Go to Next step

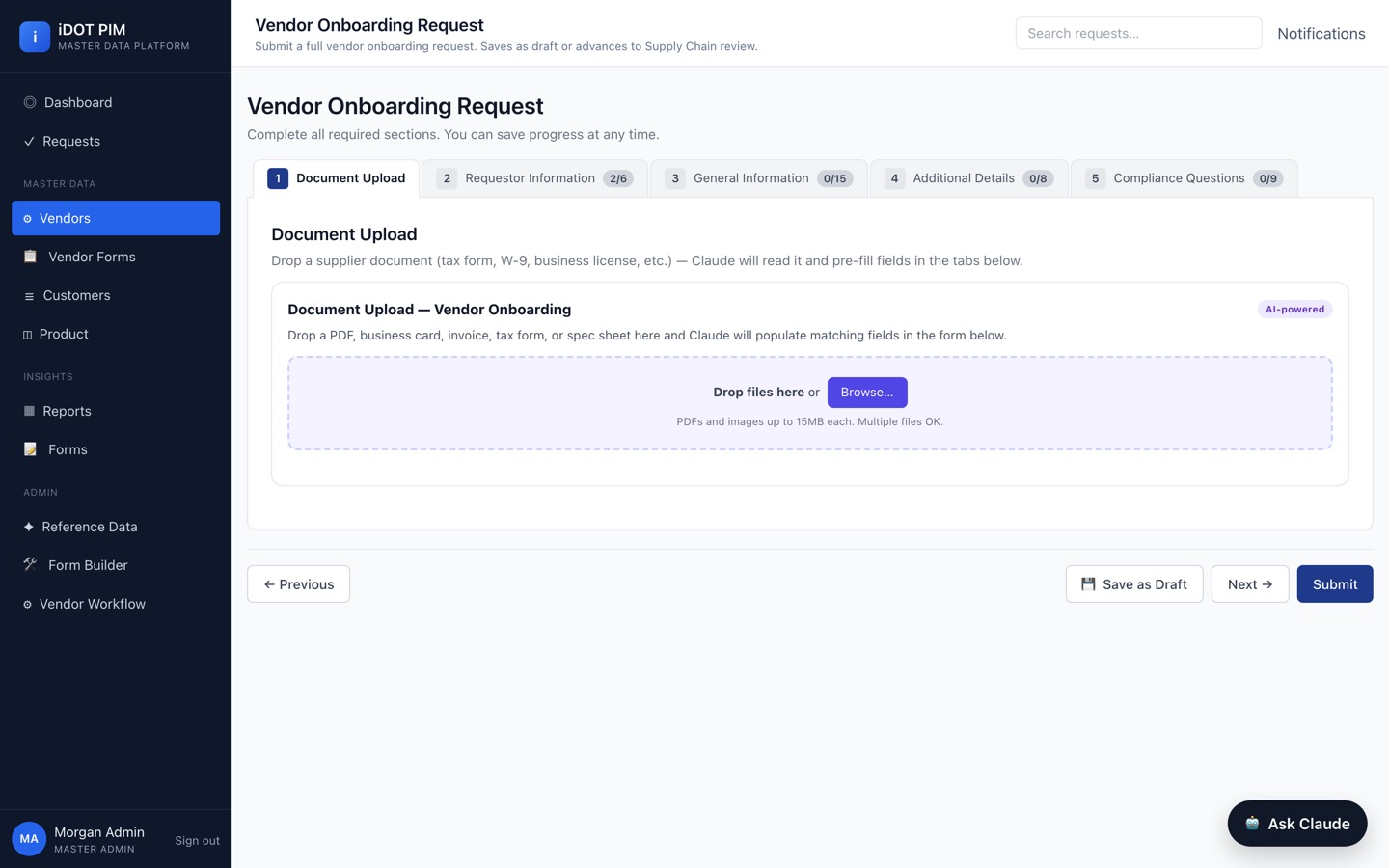(x=1250, y=584)
